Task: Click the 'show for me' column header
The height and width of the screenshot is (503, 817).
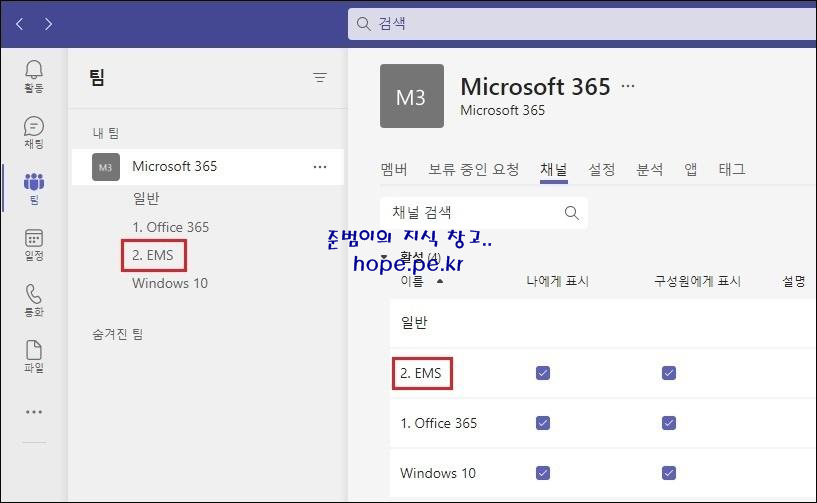Action: point(557,281)
